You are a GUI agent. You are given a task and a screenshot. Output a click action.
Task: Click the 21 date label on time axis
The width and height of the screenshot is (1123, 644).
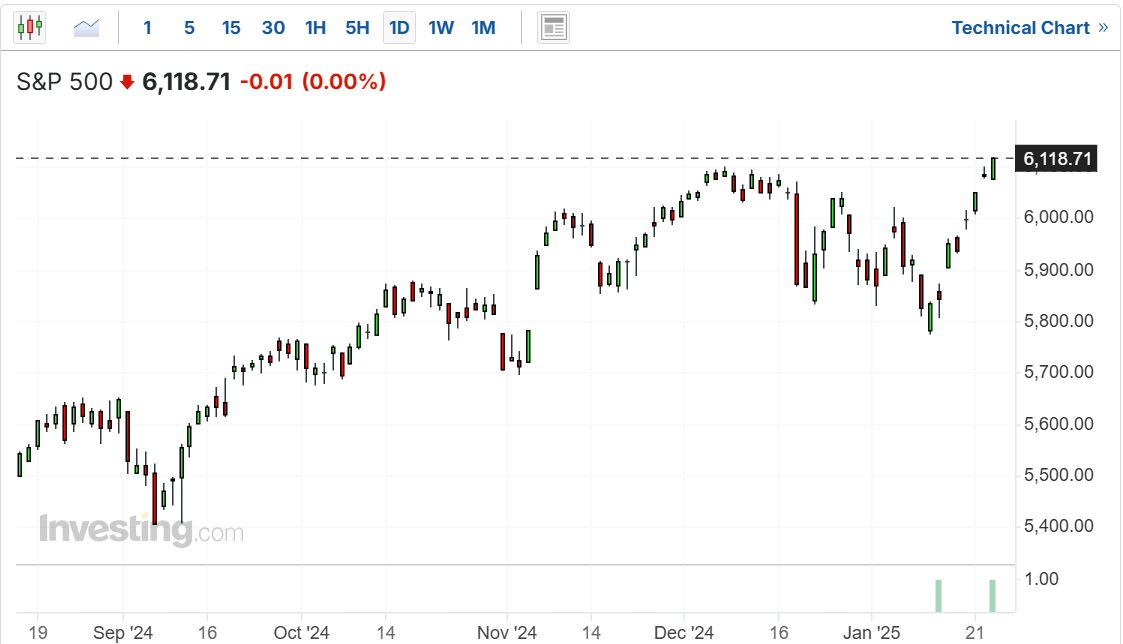click(x=974, y=633)
